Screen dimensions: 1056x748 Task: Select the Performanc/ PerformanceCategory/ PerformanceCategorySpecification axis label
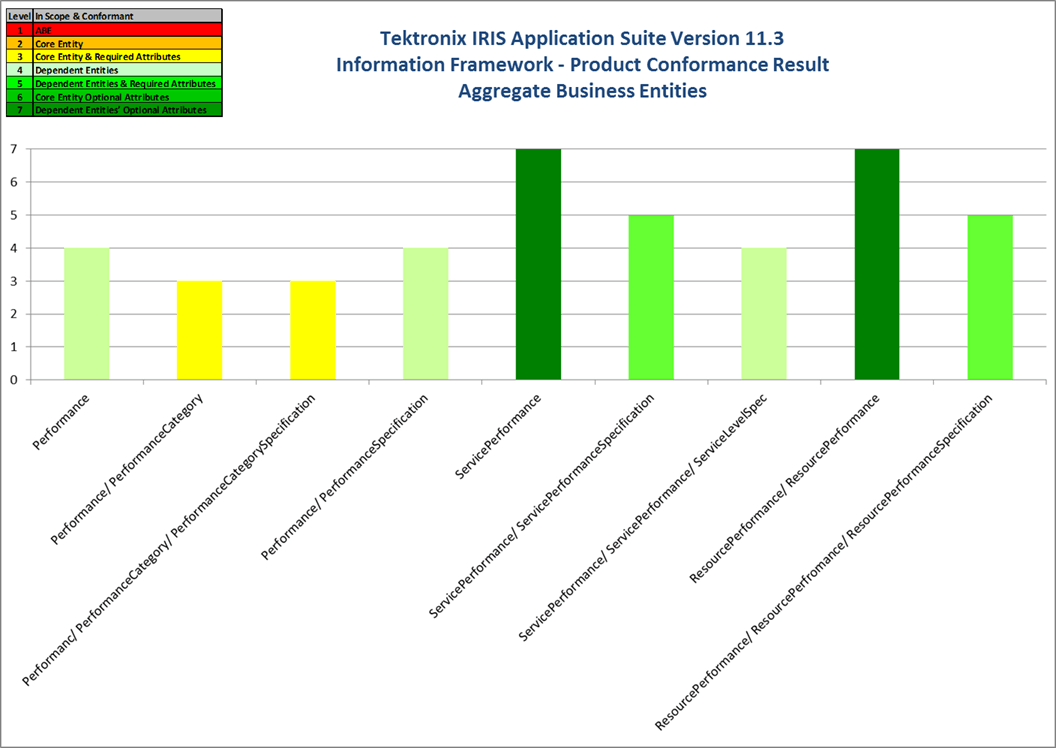(x=169, y=541)
